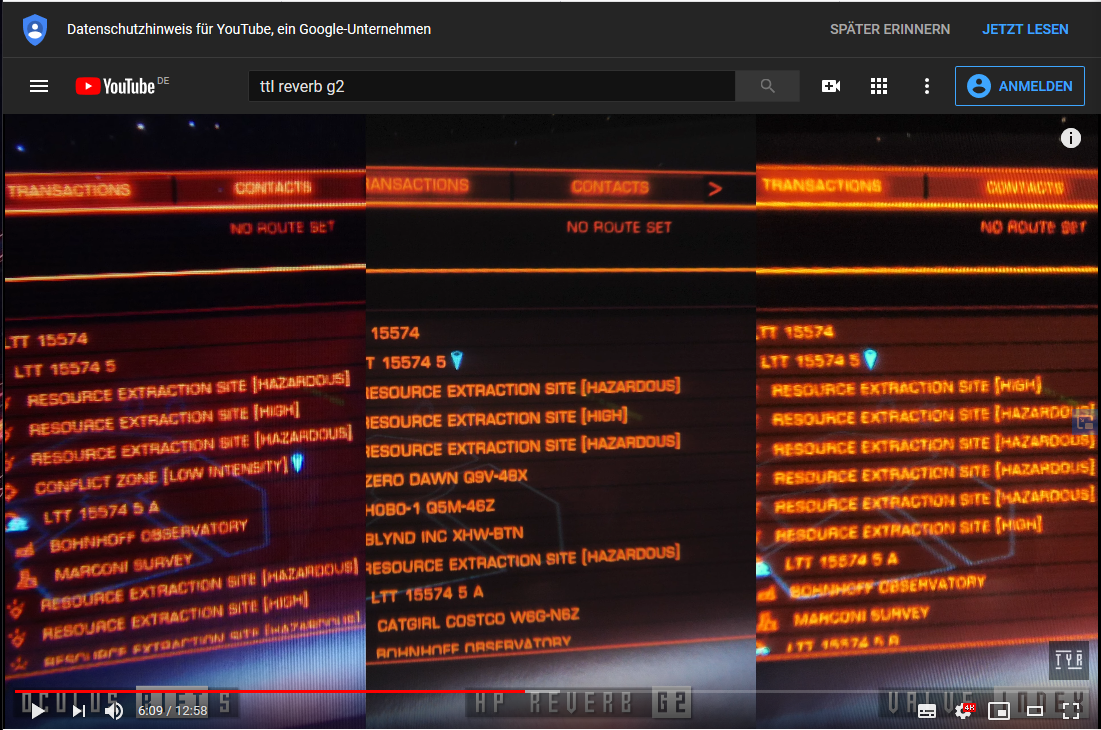Image resolution: width=1101 pixels, height=730 pixels.
Task: Open the YouTube hamburger guide menu
Action: coord(39,86)
